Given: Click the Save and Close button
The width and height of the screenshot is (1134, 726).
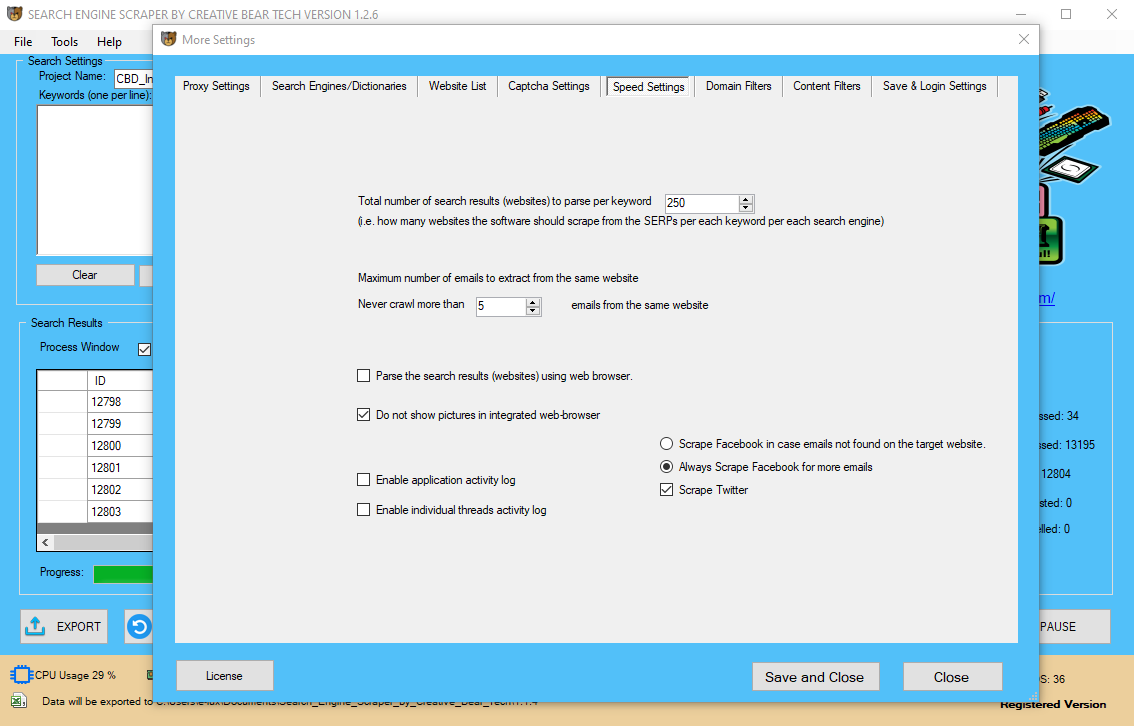Looking at the screenshot, I should tap(814, 677).
